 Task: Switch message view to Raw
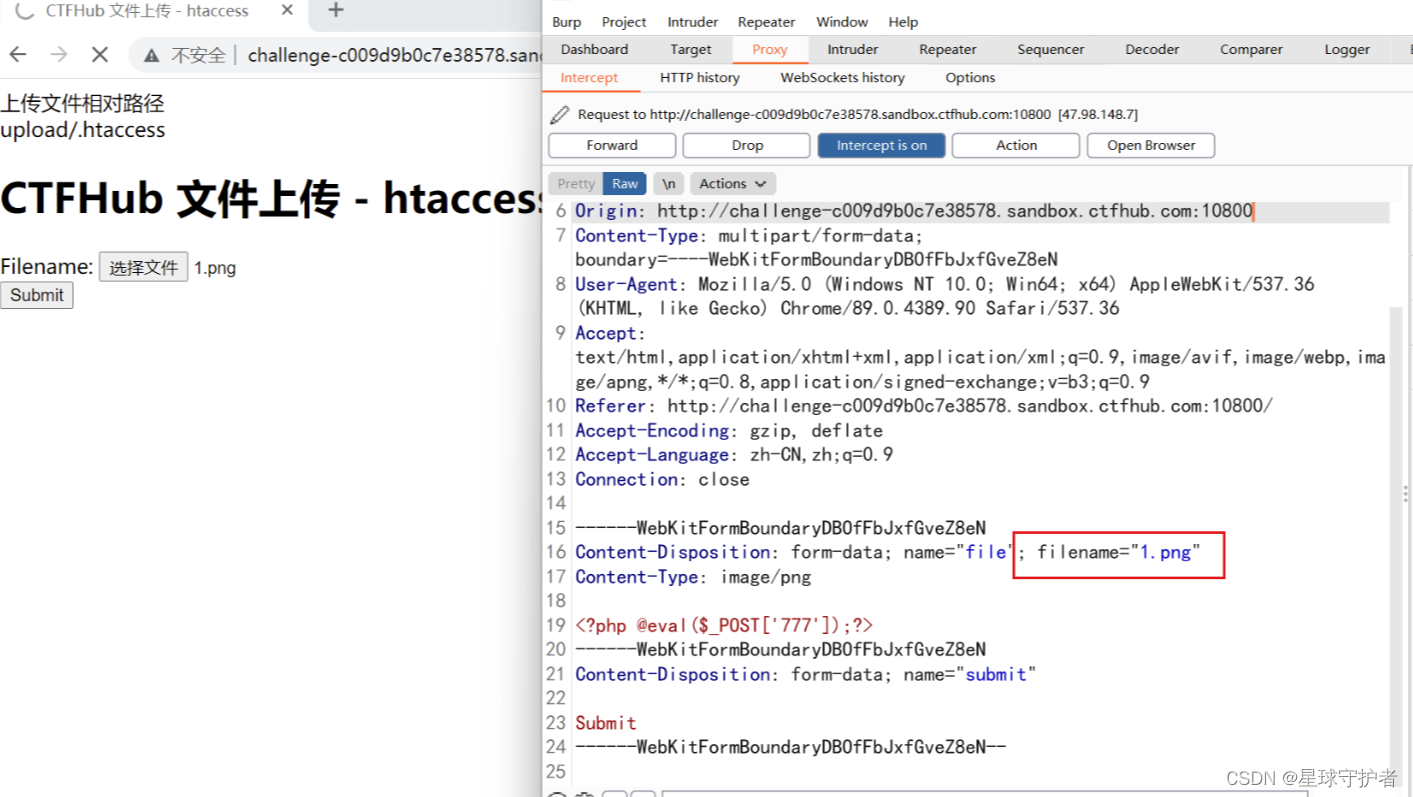pos(625,183)
